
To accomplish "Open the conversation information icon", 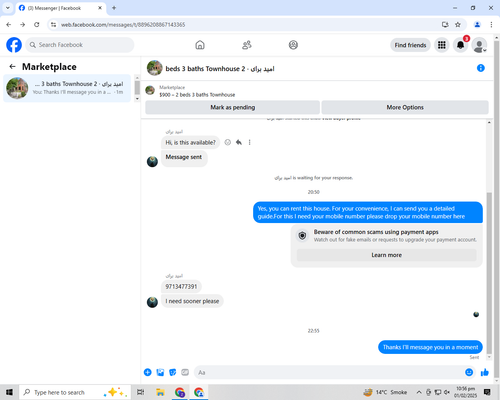I will click(481, 68).
